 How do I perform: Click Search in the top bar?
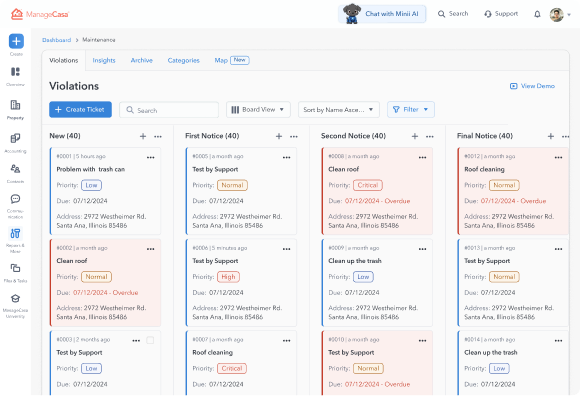pos(453,14)
